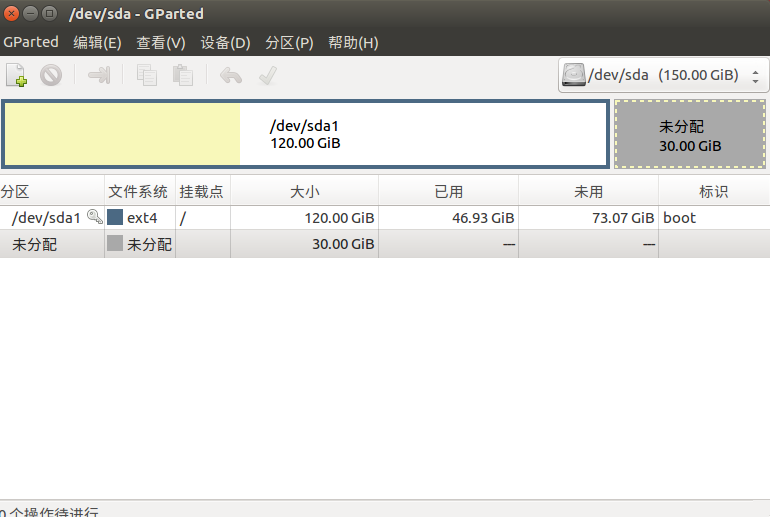Screen dimensions: 770x517
Task: Open the 帮助(H) menu
Action: click(353, 43)
